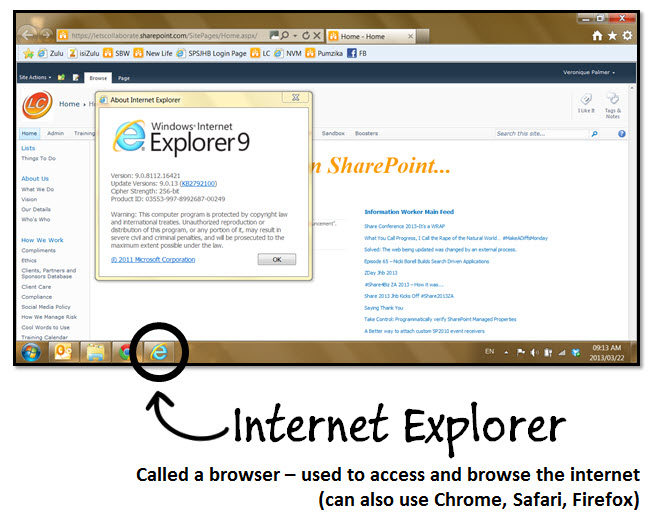652x520 pixels.
Task: Open the Zulu favorites bookmark
Action: click(51, 54)
